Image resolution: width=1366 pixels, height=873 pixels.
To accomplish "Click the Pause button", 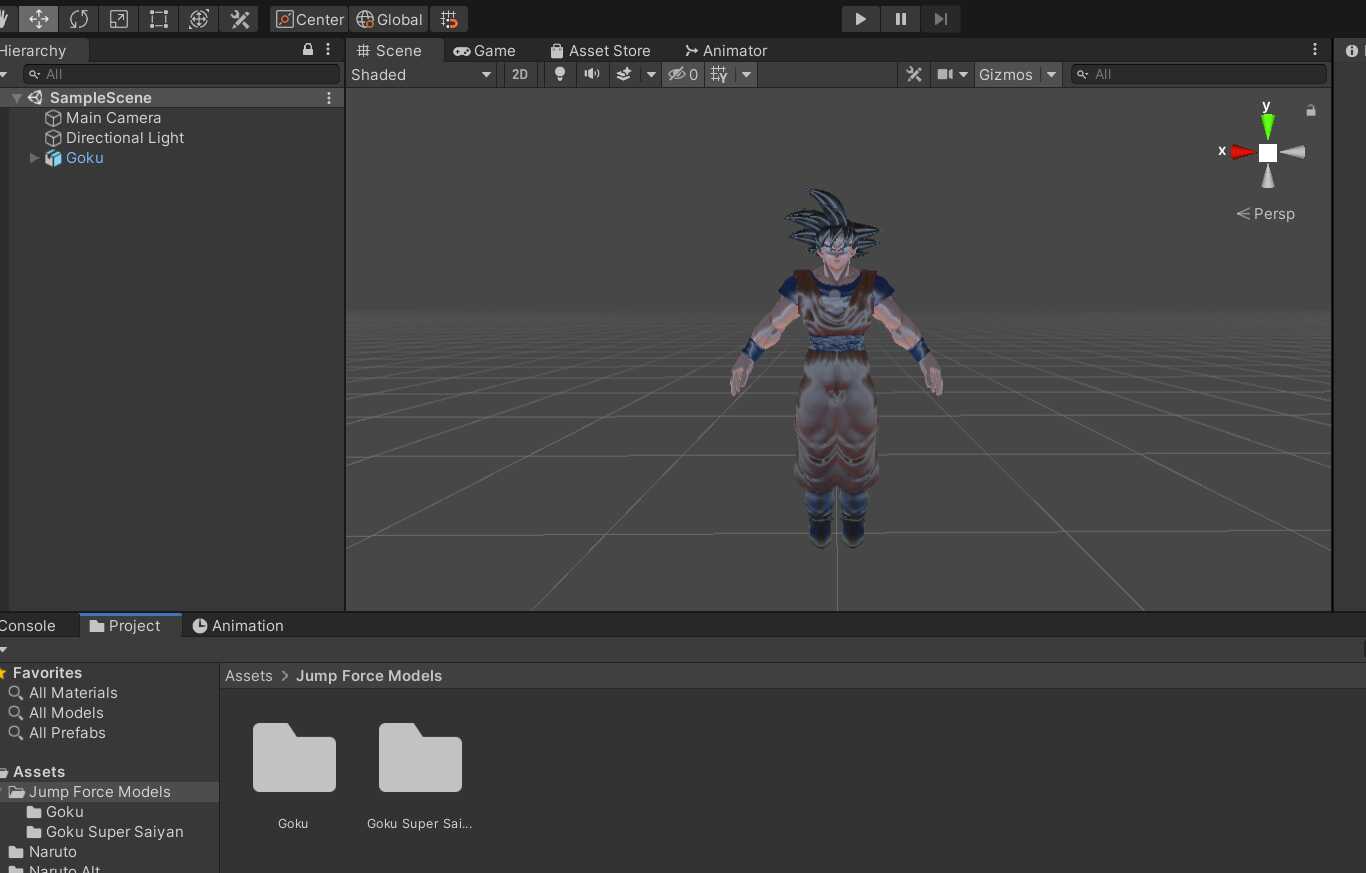I will click(901, 19).
